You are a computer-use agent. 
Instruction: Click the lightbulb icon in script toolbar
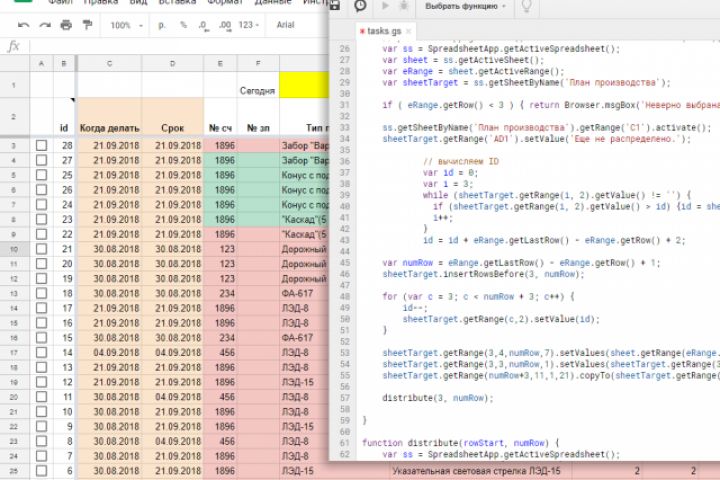point(526,6)
